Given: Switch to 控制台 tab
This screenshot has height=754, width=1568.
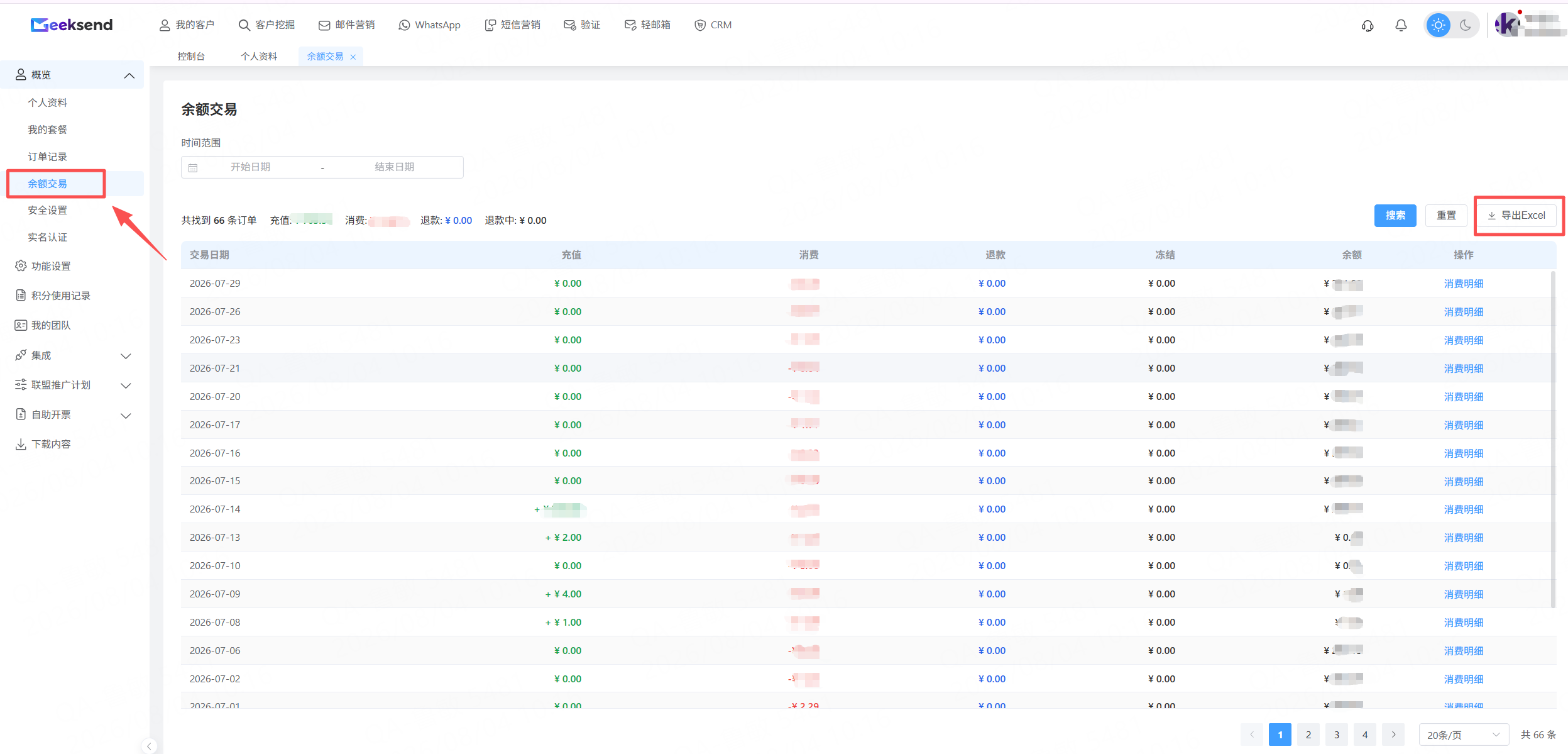Looking at the screenshot, I should pyautogui.click(x=191, y=57).
